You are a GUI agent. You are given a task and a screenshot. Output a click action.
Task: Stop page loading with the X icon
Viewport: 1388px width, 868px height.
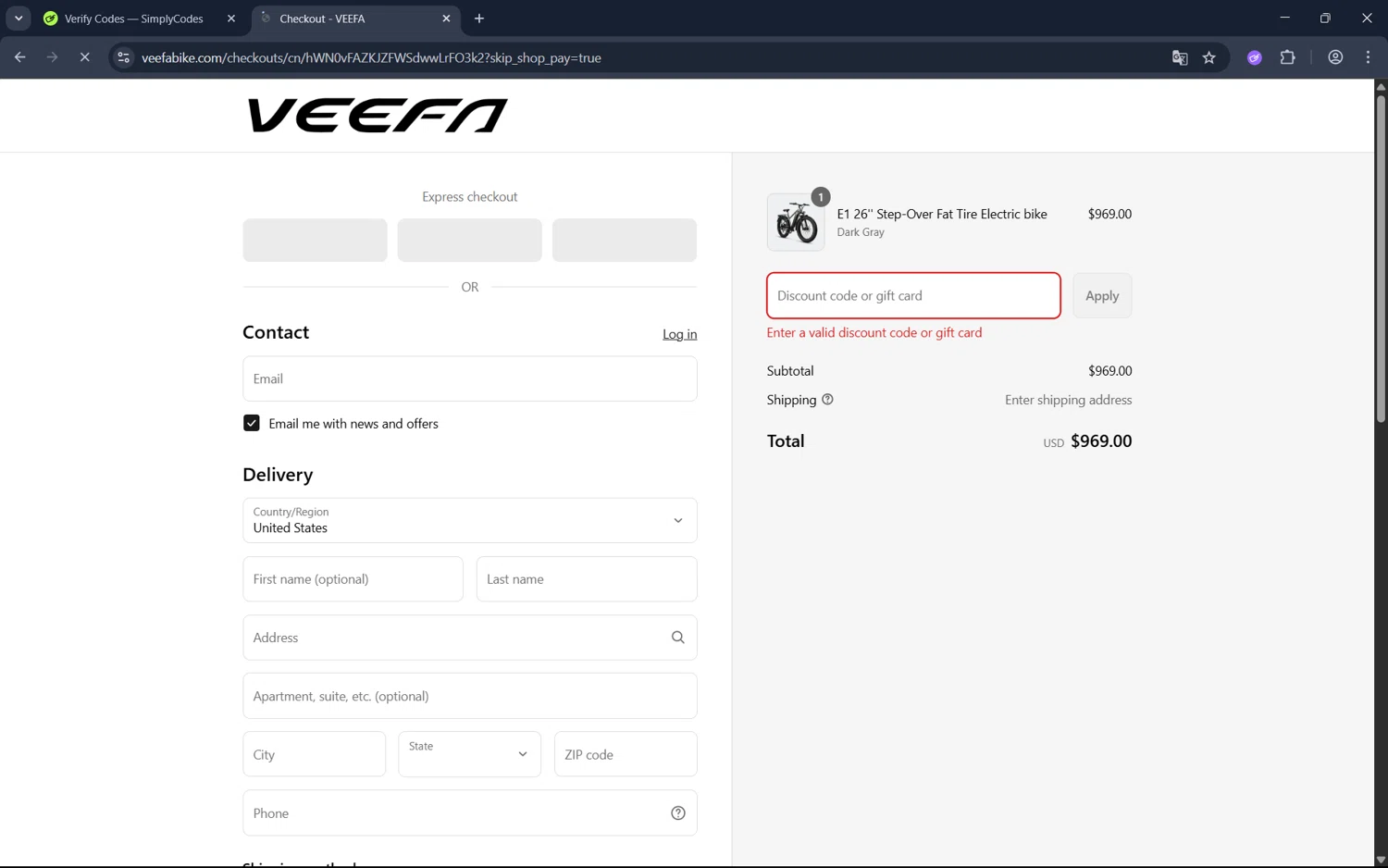coord(84,57)
